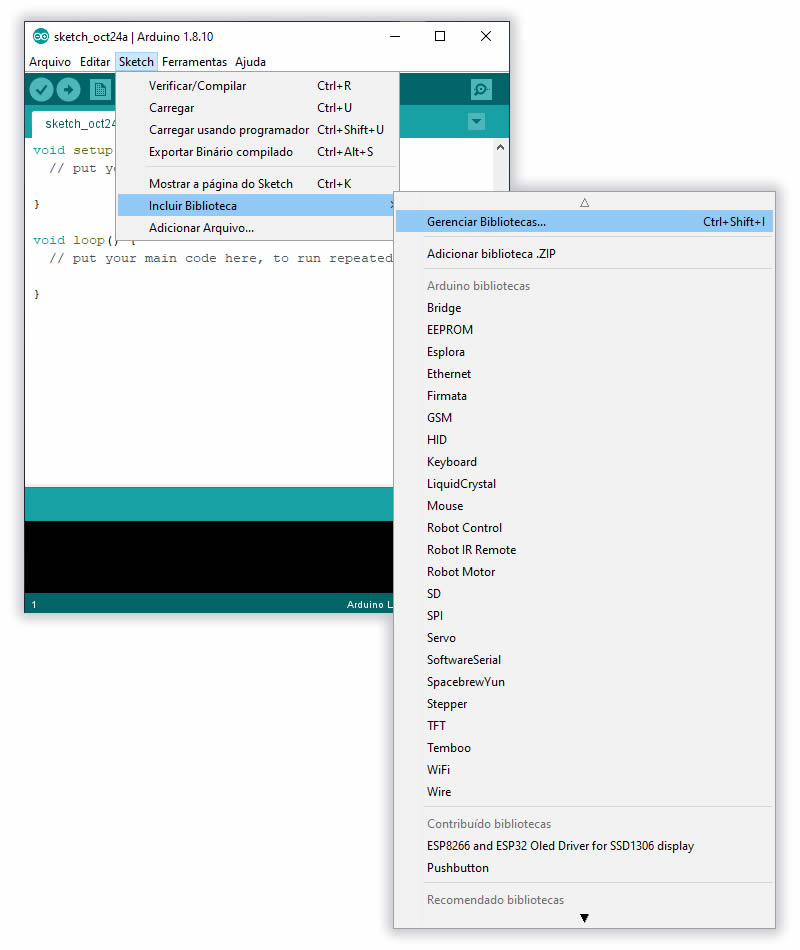This screenshot has height=950, width=800.
Task: Click the New sketch file icon
Action: (100, 90)
